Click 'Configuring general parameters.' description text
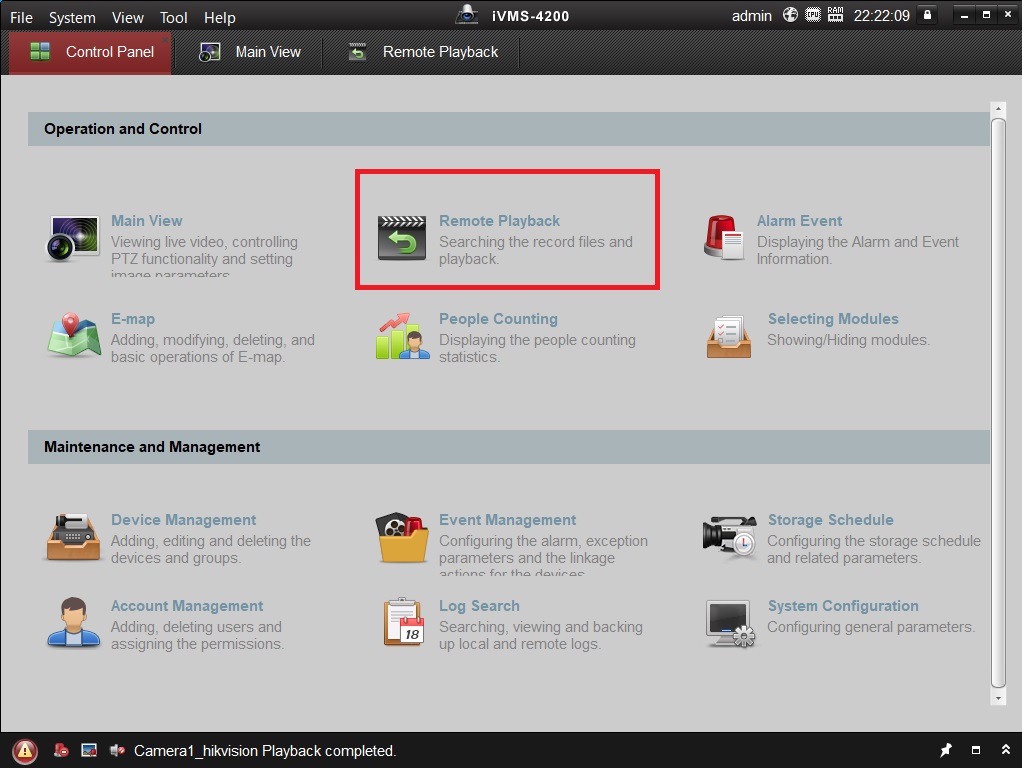 coord(871,627)
